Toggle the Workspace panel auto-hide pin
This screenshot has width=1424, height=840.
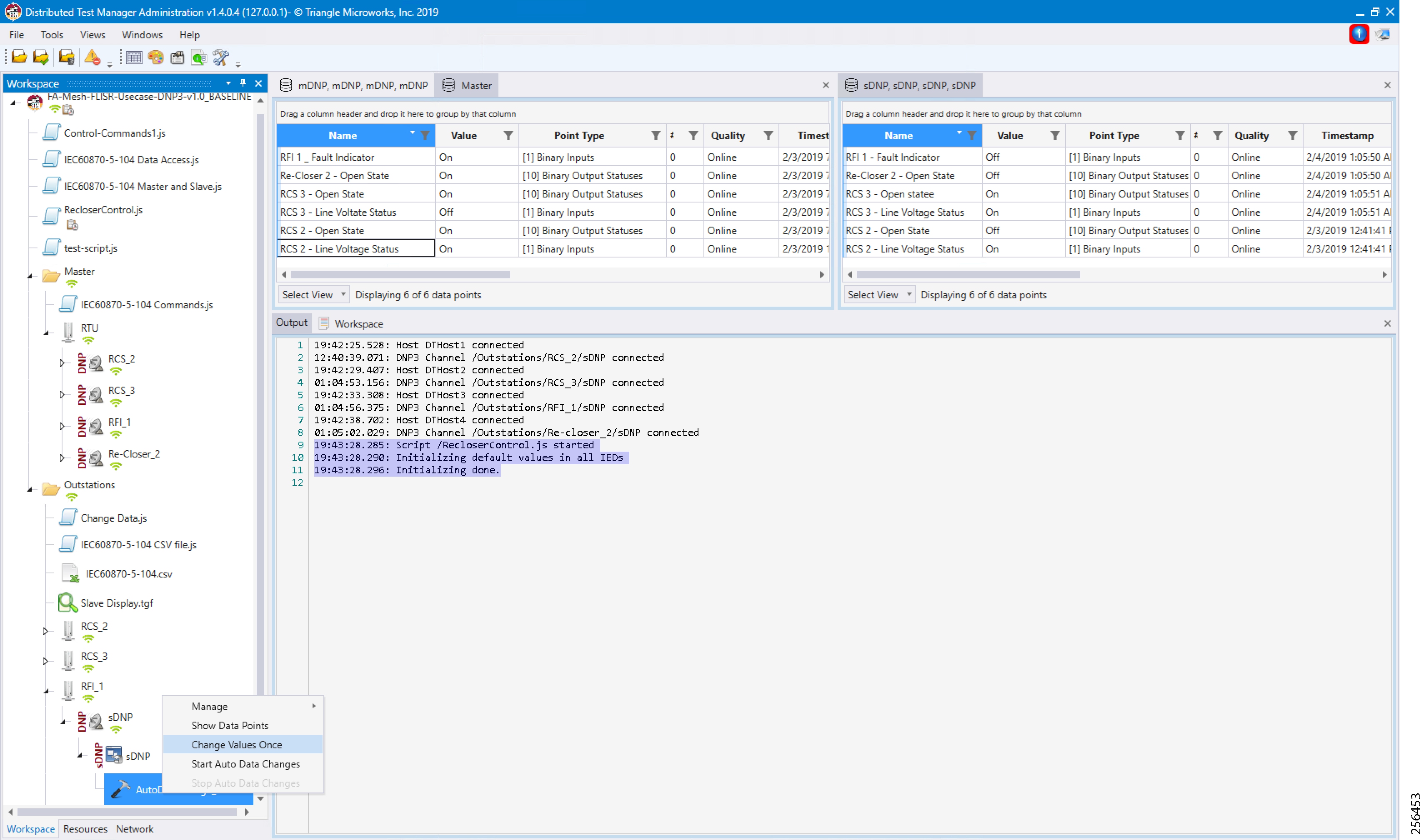pos(243,83)
